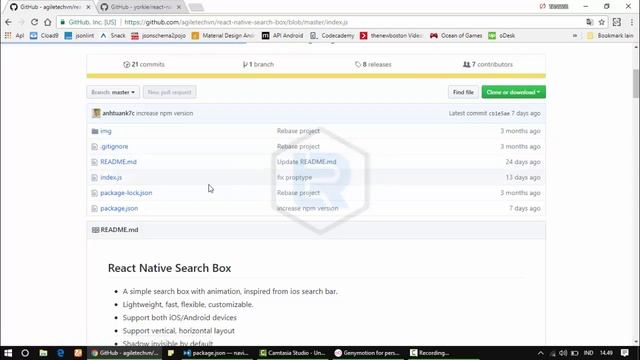View the 1 branch list
Image resolution: width=640 pixels, height=360 pixels.
pyautogui.click(x=258, y=64)
